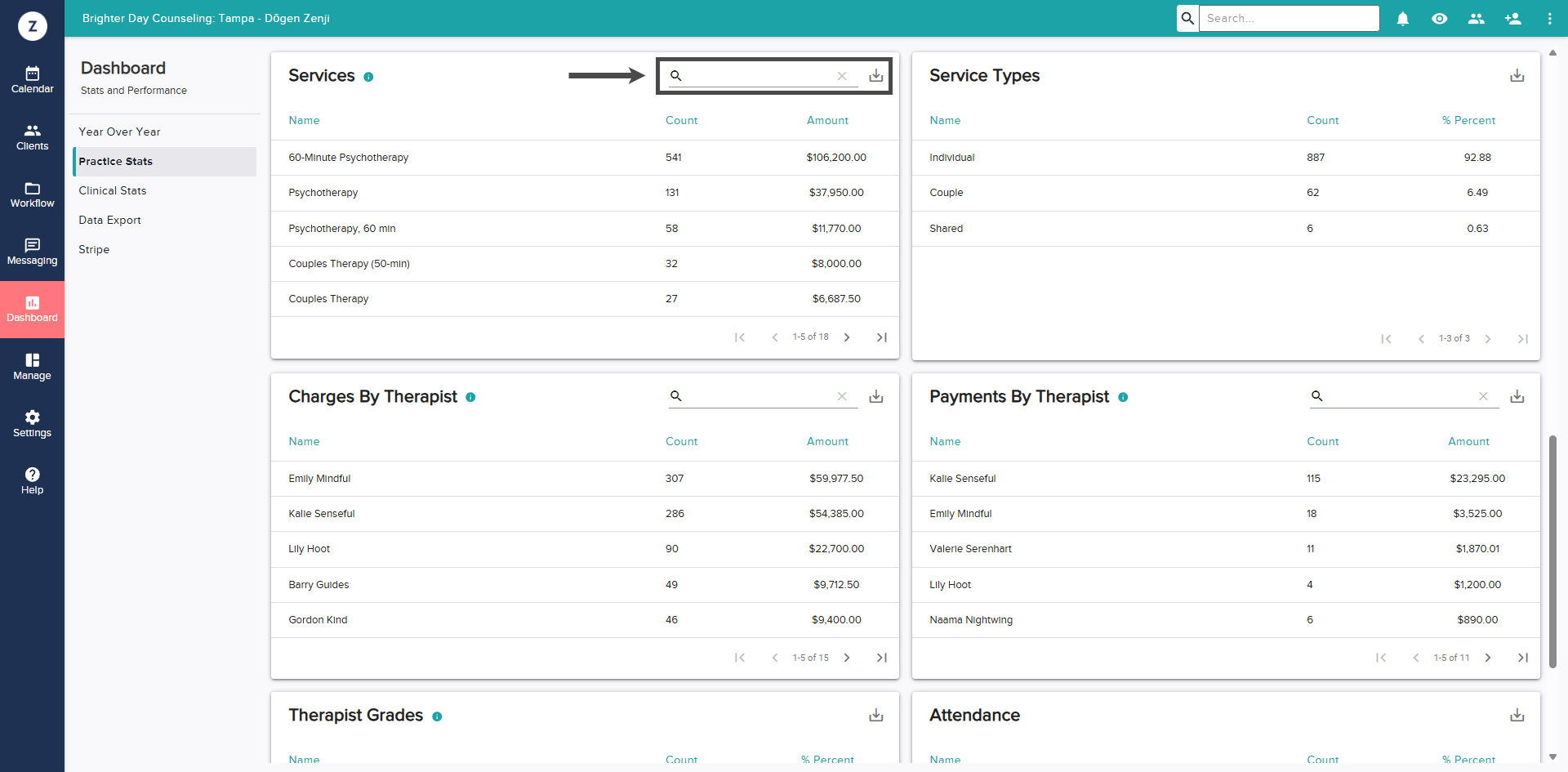Click the people group icon in top bar
The image size is (1568, 772).
pyautogui.click(x=1476, y=18)
